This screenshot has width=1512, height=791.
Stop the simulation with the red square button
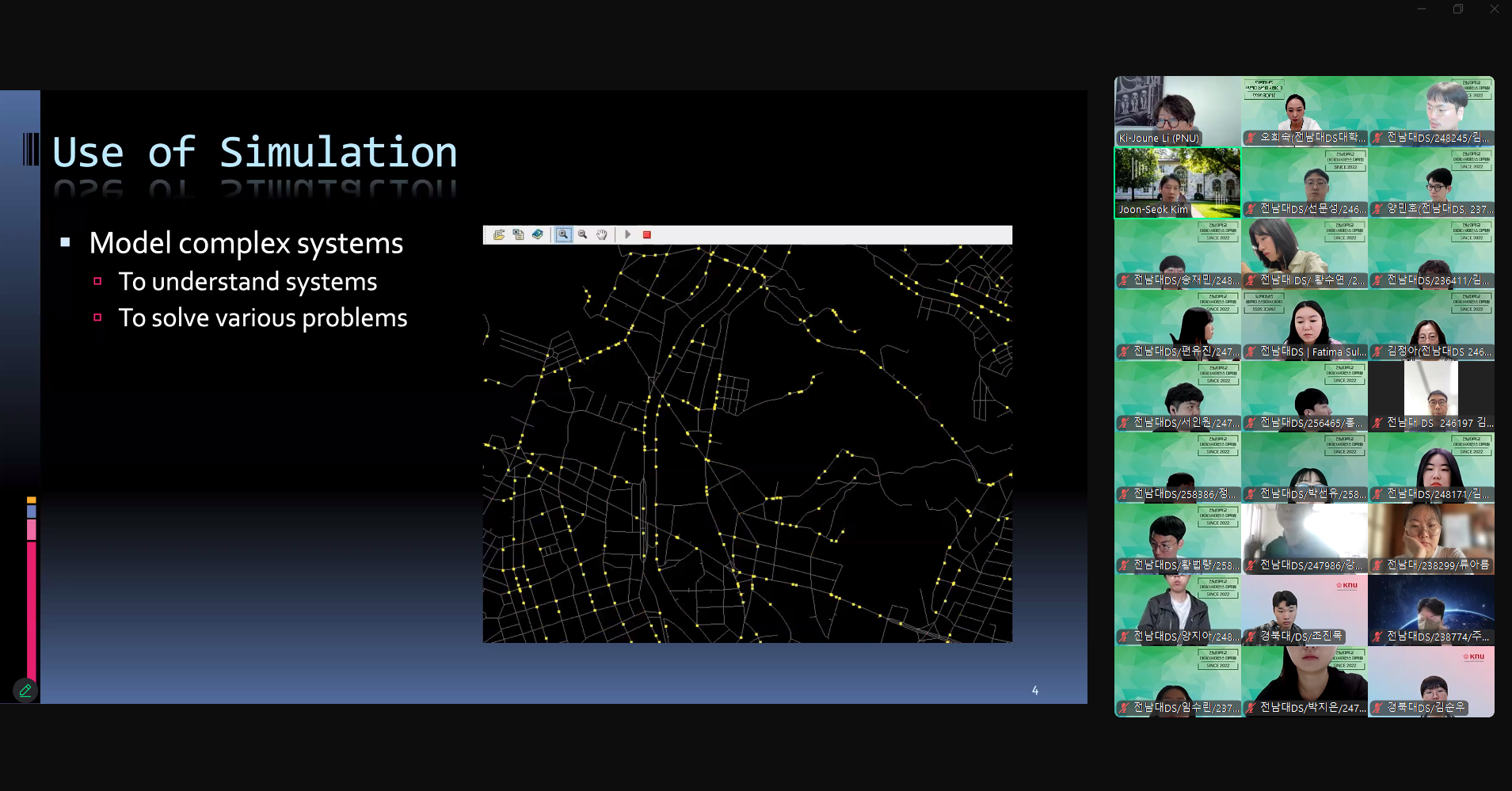coord(647,234)
